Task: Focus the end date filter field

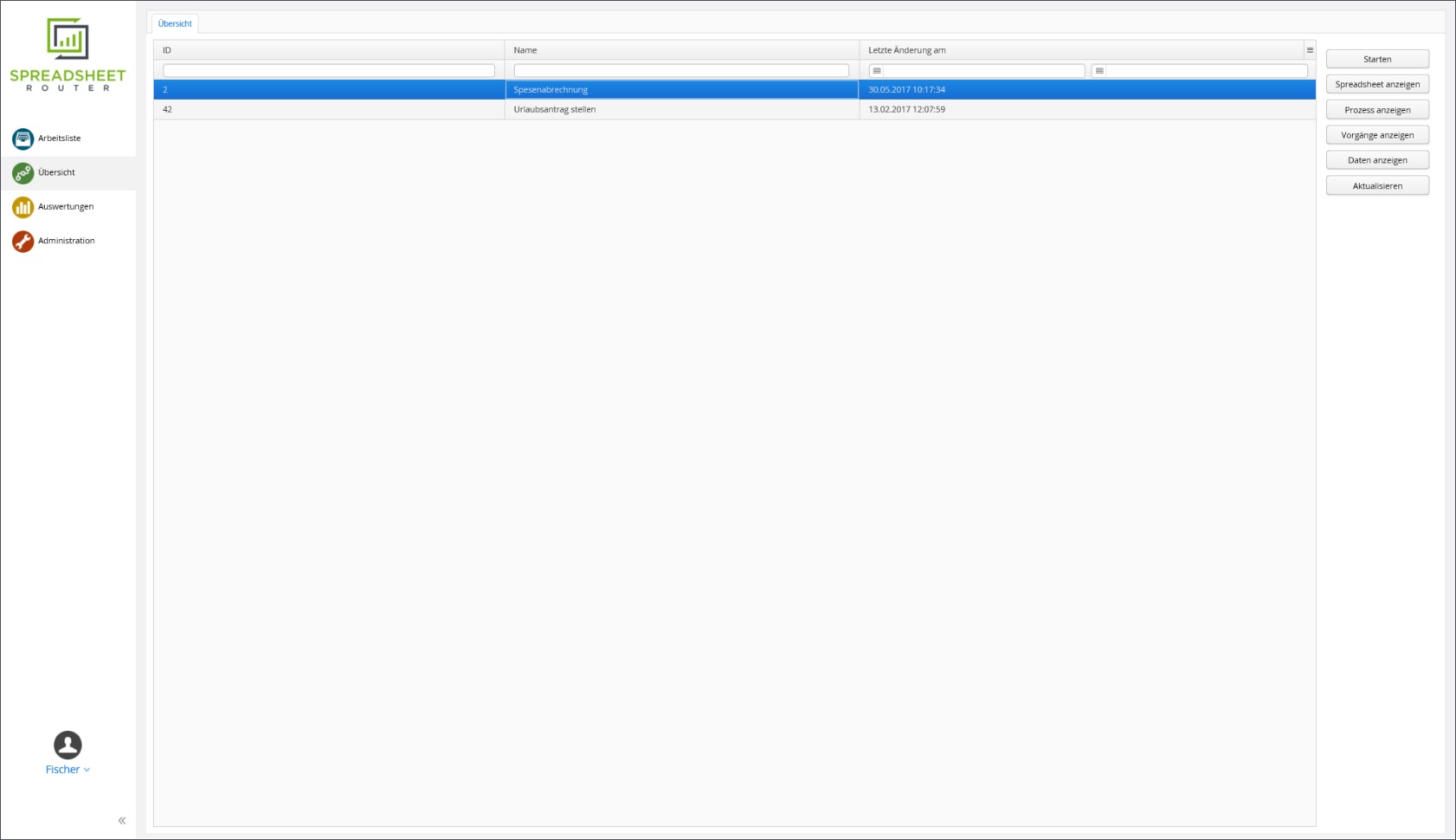Action: tap(1199, 71)
